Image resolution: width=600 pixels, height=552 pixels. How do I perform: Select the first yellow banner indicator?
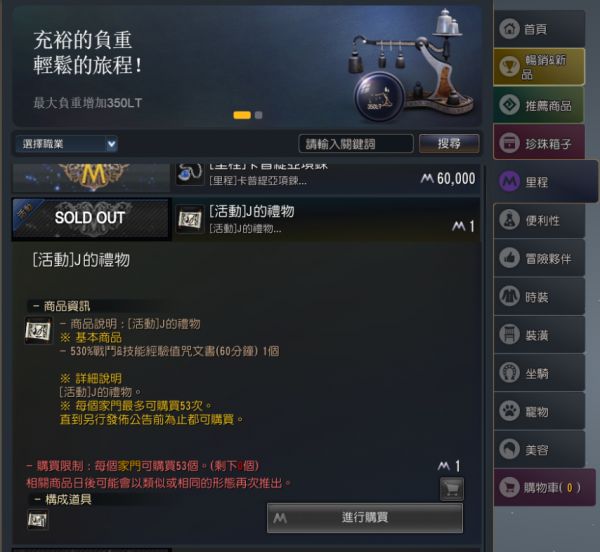click(242, 115)
